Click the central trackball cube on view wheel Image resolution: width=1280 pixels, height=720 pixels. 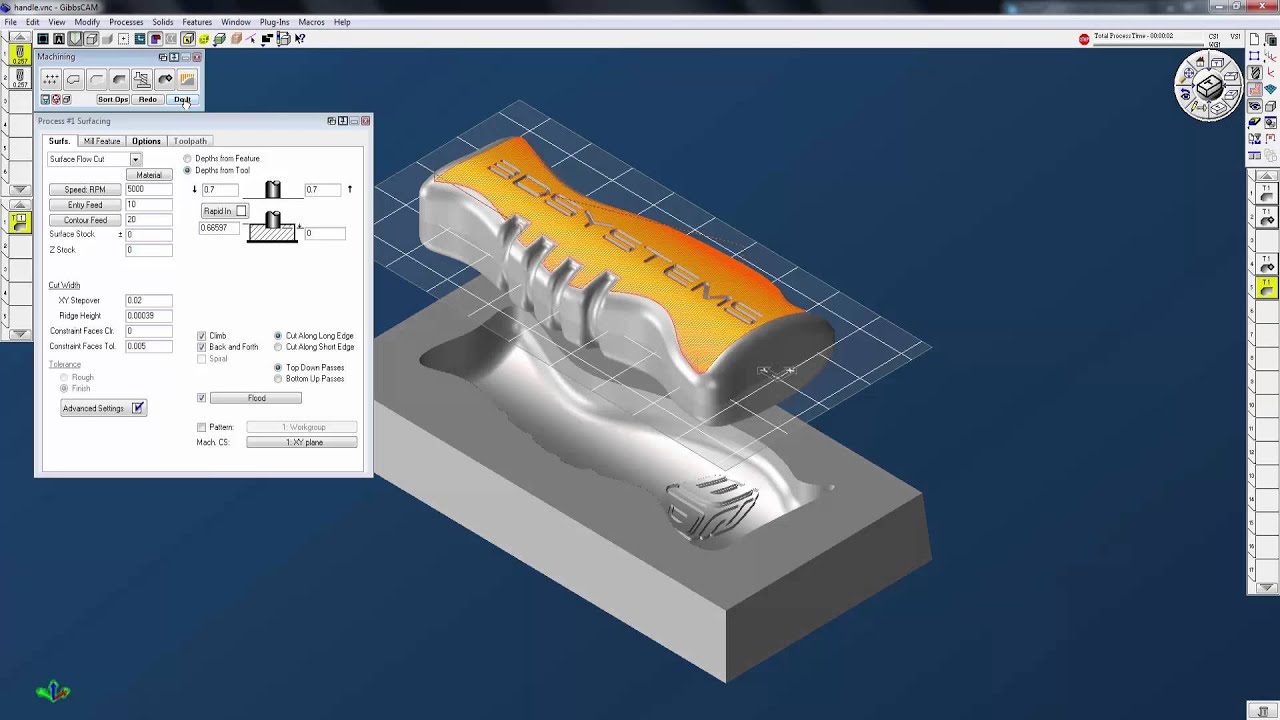(x=1209, y=88)
